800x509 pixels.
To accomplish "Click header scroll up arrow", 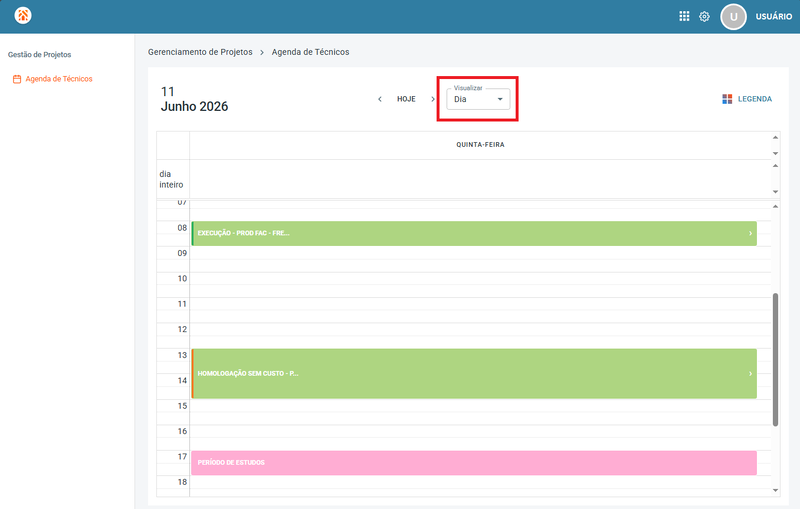I will (x=776, y=137).
